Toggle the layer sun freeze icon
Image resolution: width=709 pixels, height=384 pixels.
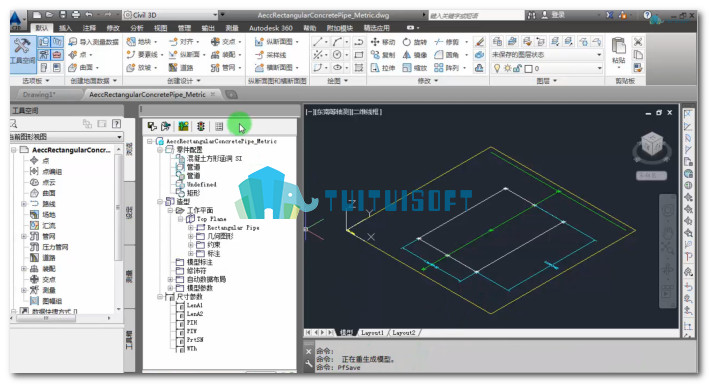point(507,68)
